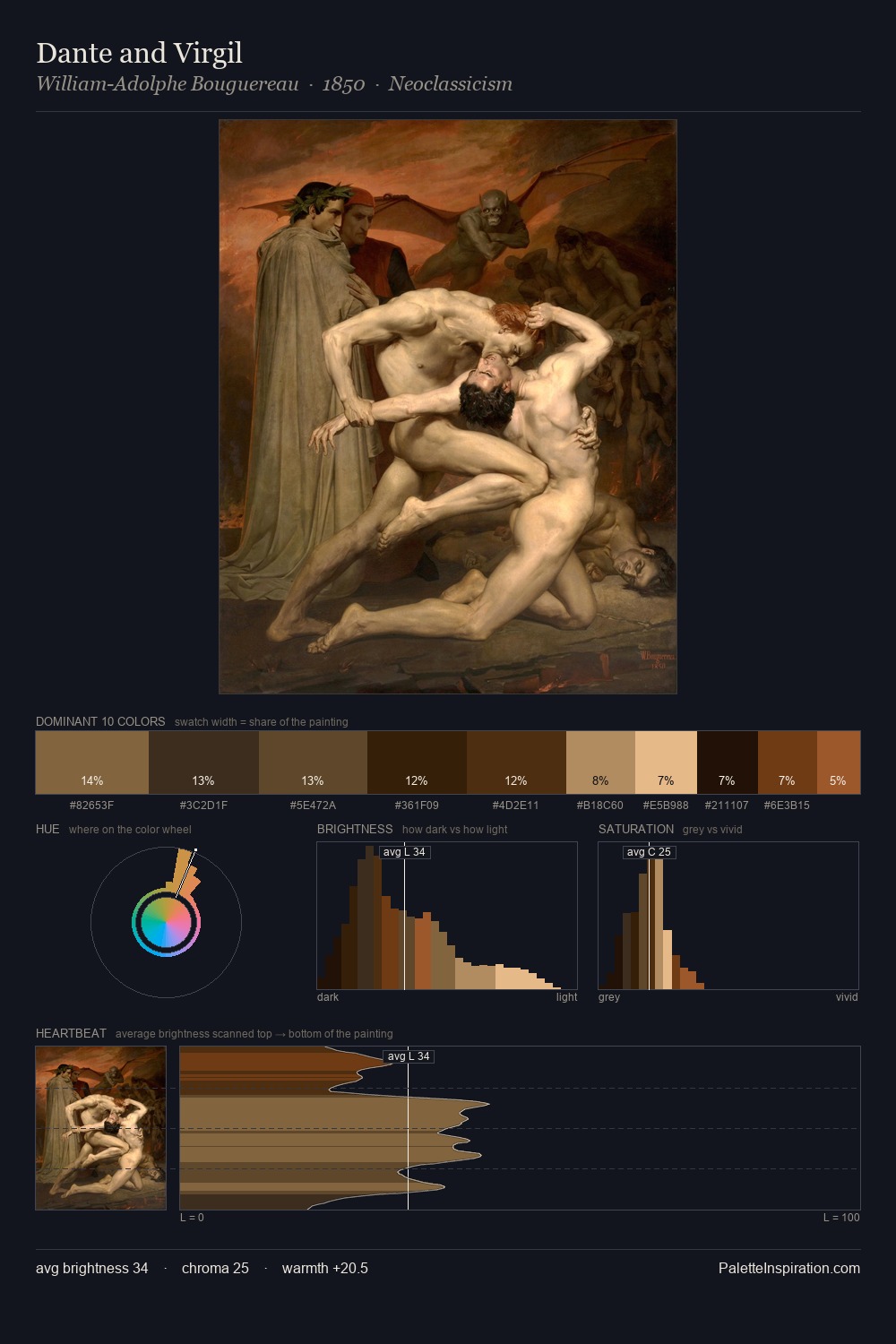896x1344 pixels.
Task: Click the small heartbeat painting thumbnail
Action: 100,1128
